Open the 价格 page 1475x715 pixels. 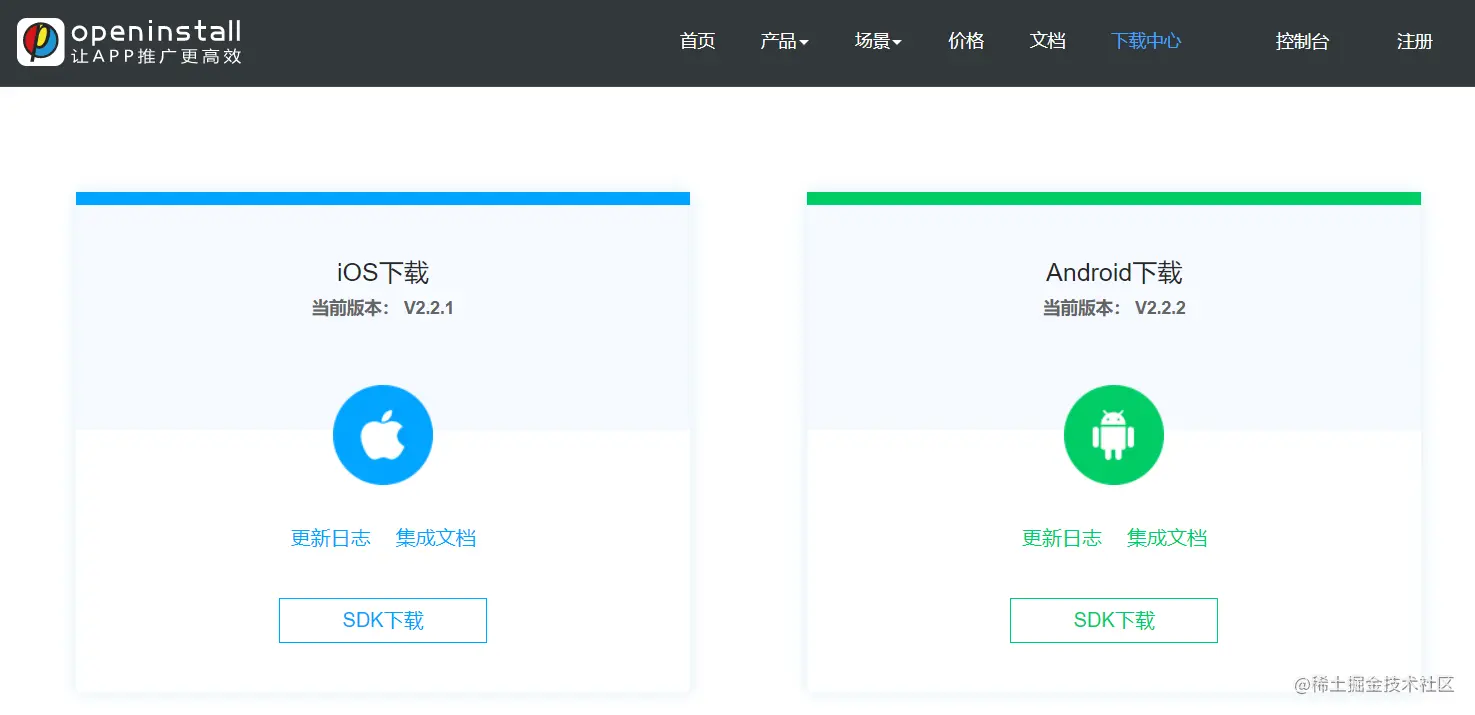point(966,41)
